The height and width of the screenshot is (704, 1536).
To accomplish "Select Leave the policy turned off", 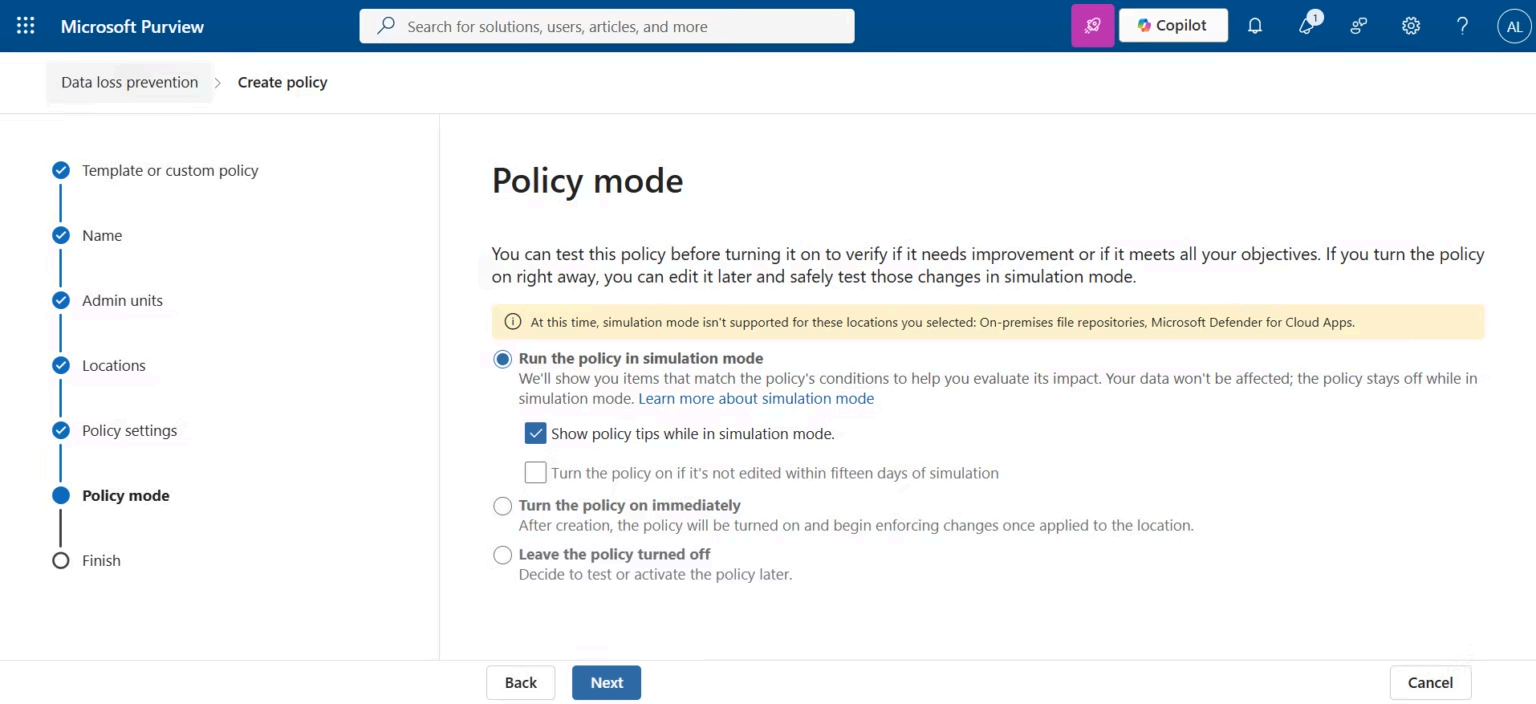I will 502,555.
